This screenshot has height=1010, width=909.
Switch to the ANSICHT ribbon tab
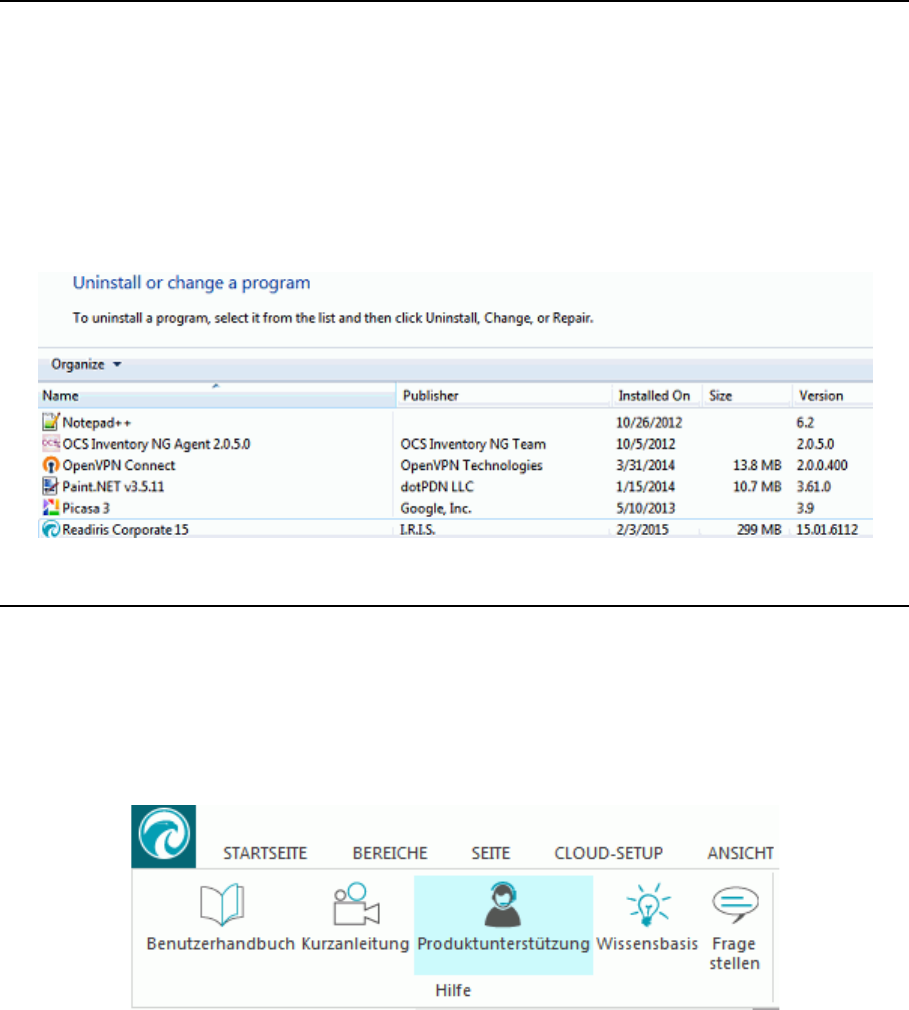(x=741, y=853)
